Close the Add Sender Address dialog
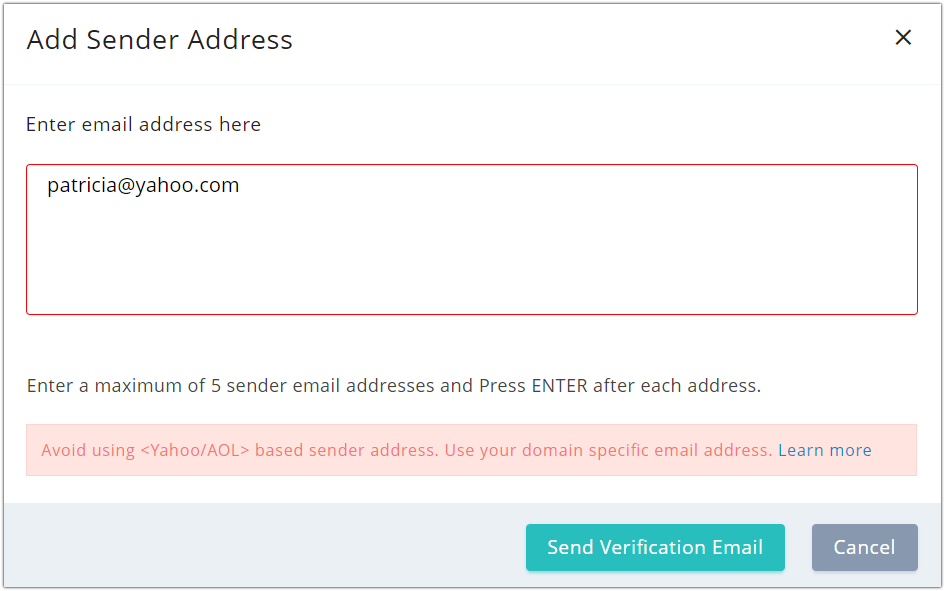The width and height of the screenshot is (945, 591). pyautogui.click(x=903, y=38)
